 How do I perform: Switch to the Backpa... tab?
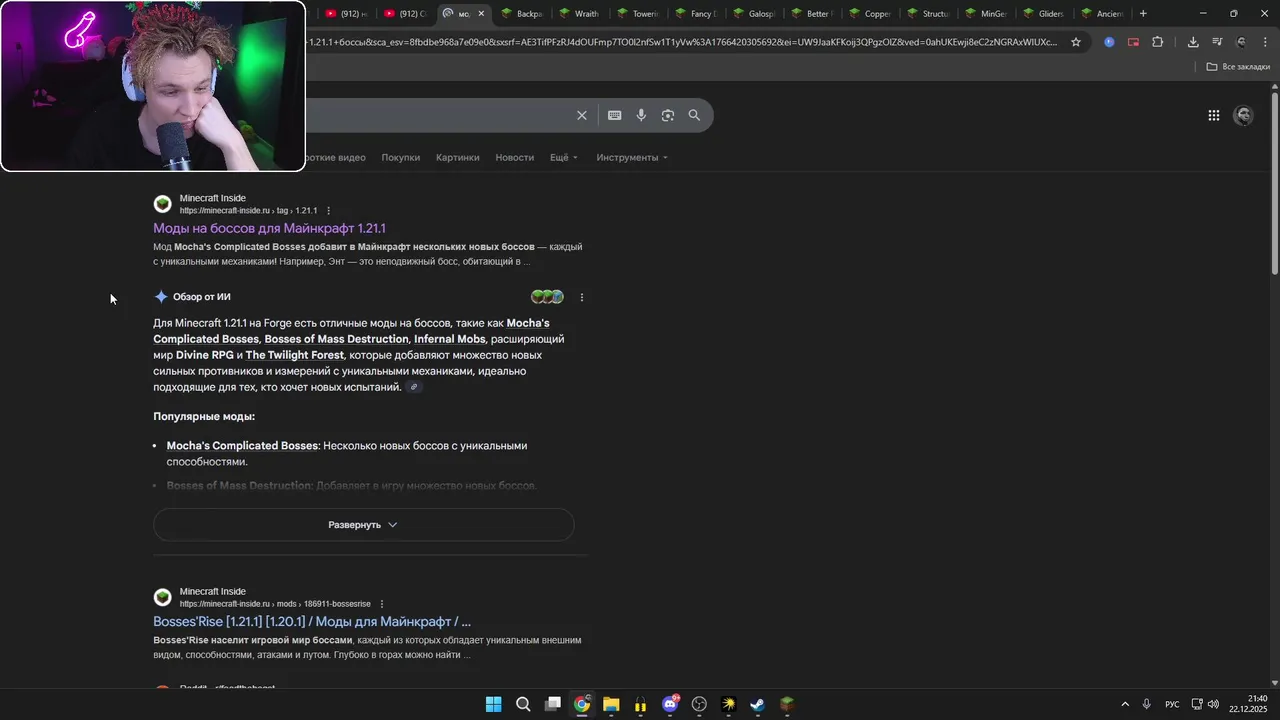click(x=522, y=14)
